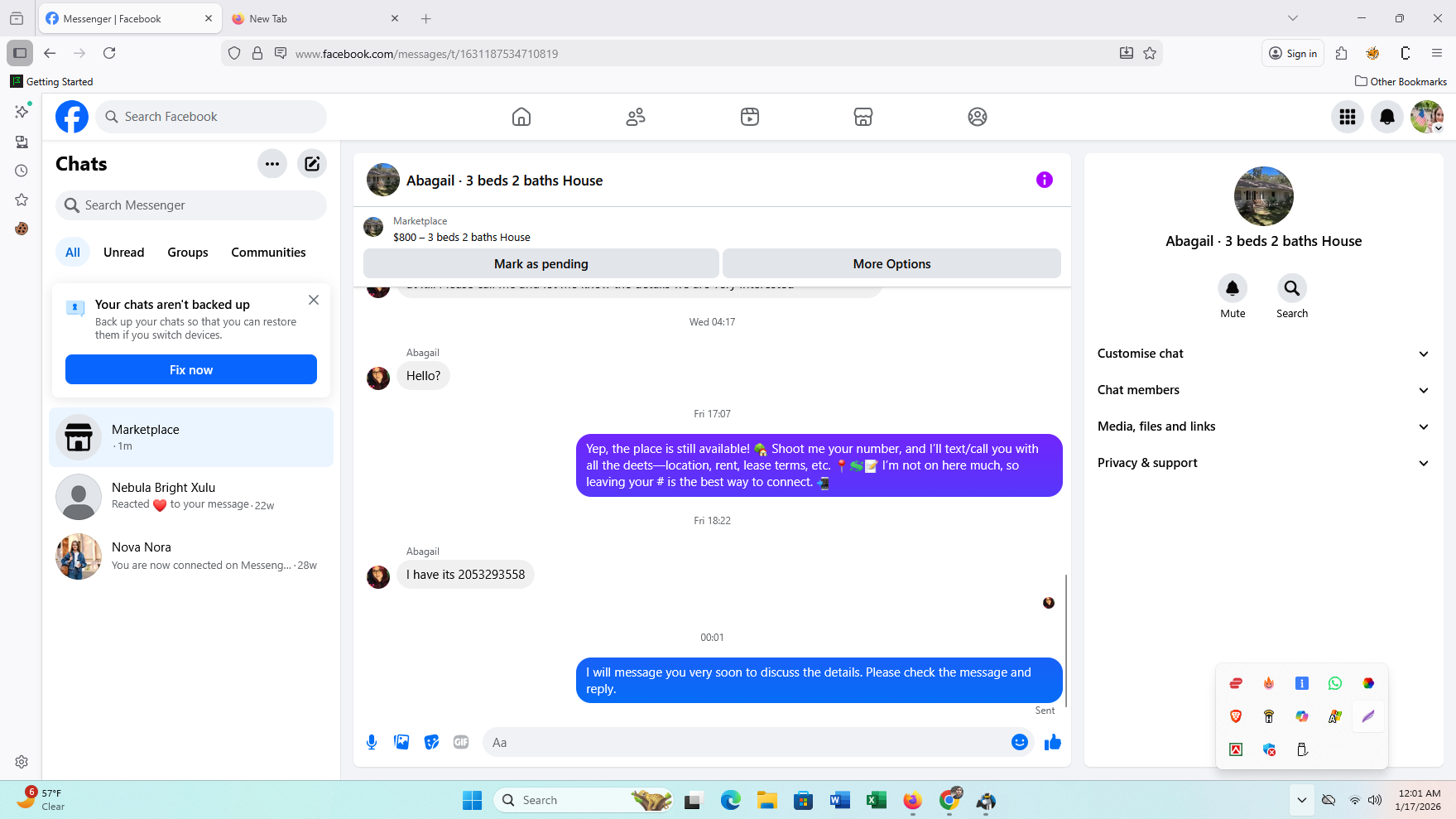The image size is (1456, 819).
Task: Open the Video (Watch) icon
Action: coord(750,117)
